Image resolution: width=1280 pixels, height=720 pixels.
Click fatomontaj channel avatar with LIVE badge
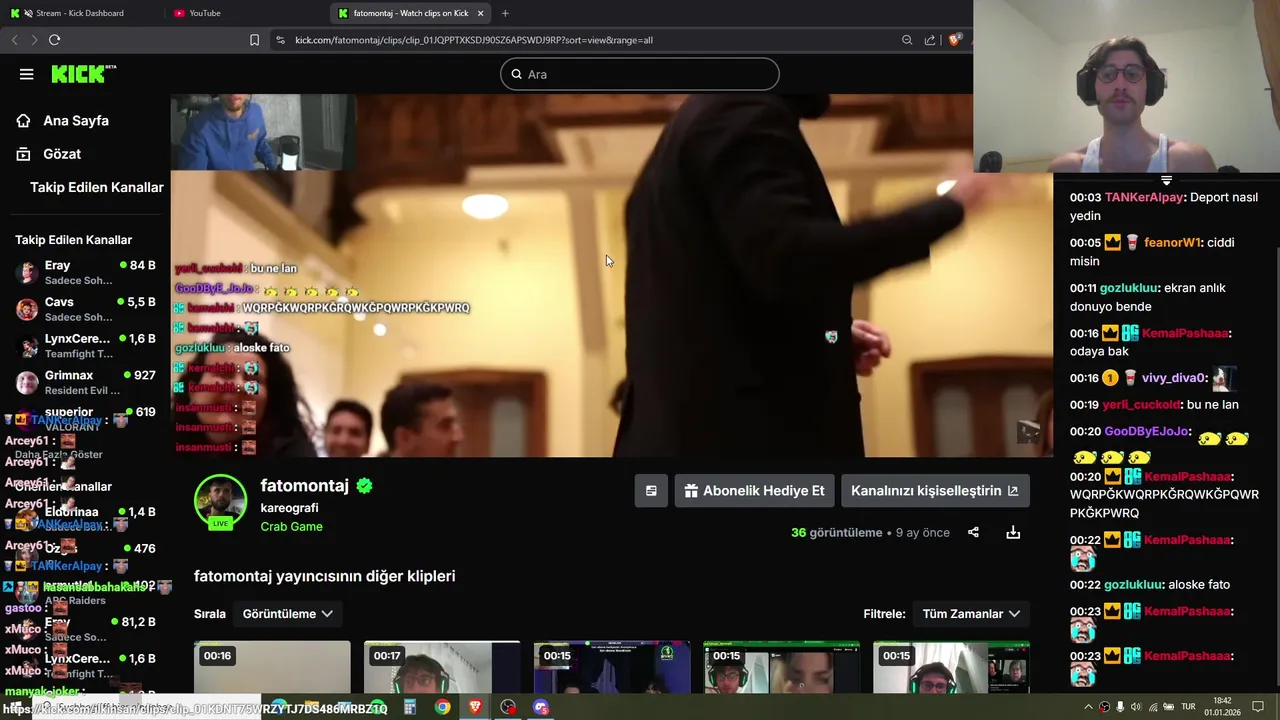[x=220, y=501]
